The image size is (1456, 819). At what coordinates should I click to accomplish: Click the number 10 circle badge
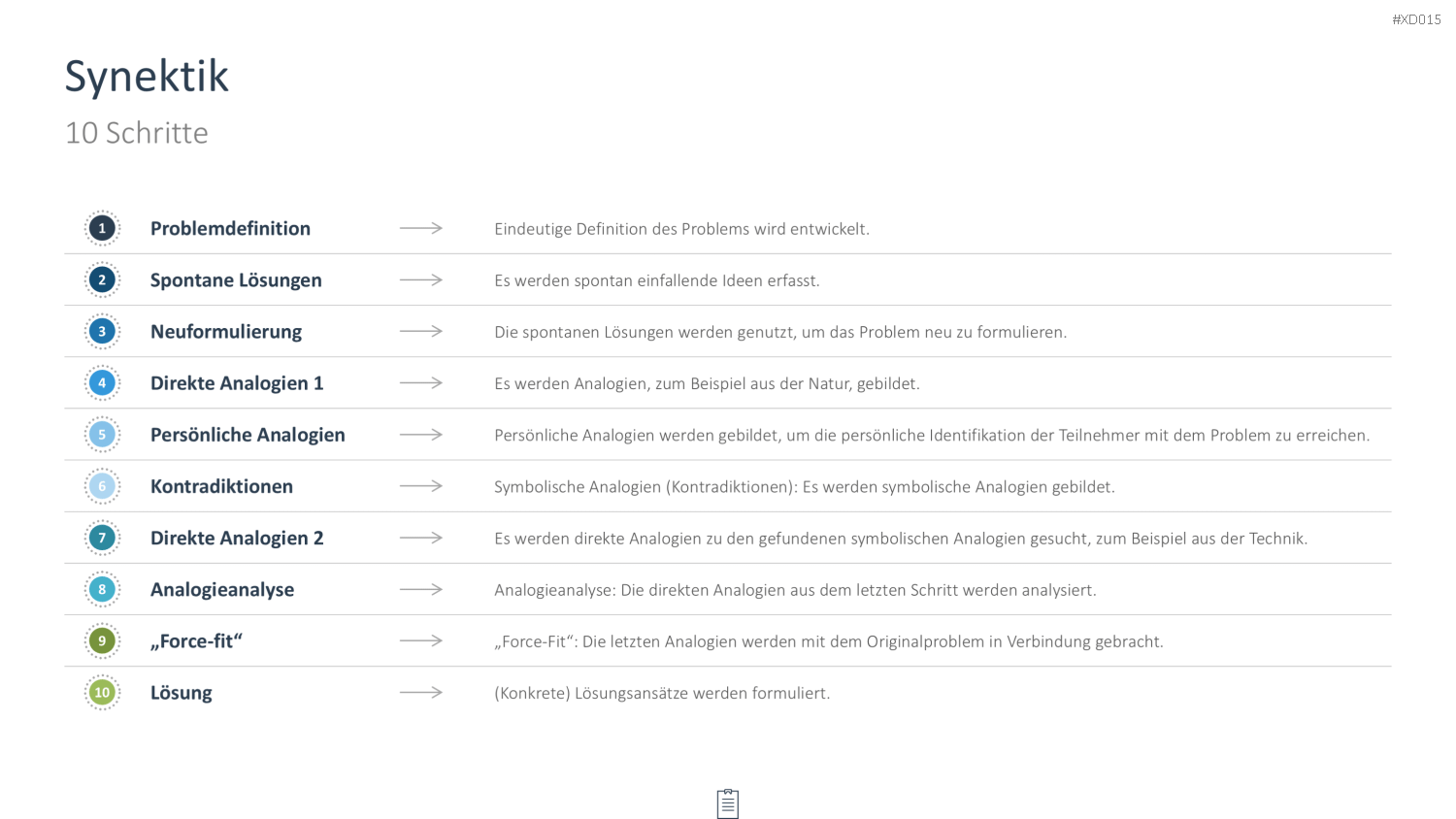click(x=102, y=692)
